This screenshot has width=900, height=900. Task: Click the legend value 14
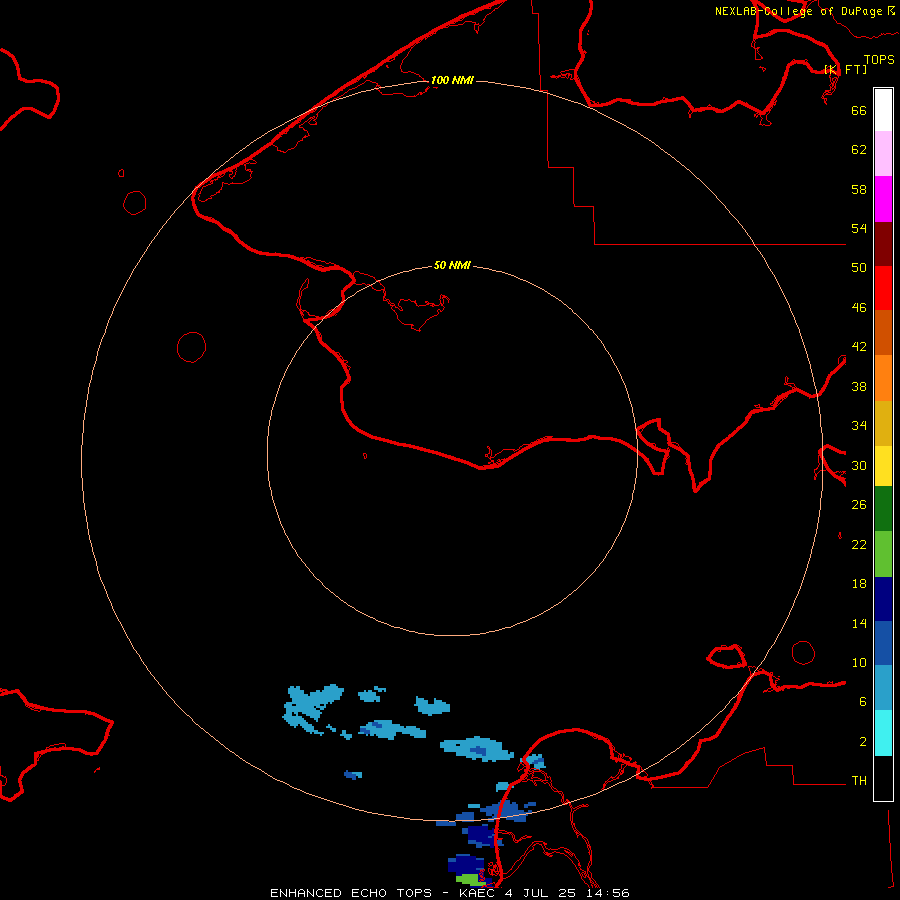tap(859, 623)
